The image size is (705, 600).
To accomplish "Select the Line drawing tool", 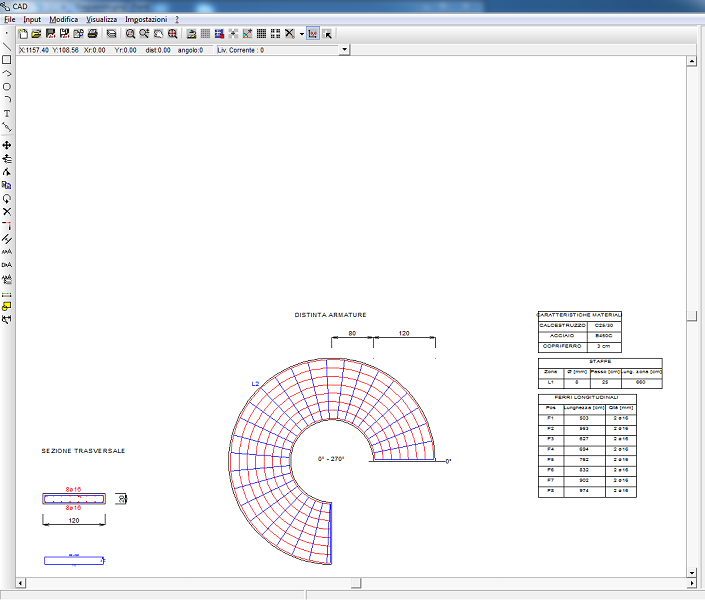I will (x=7, y=46).
